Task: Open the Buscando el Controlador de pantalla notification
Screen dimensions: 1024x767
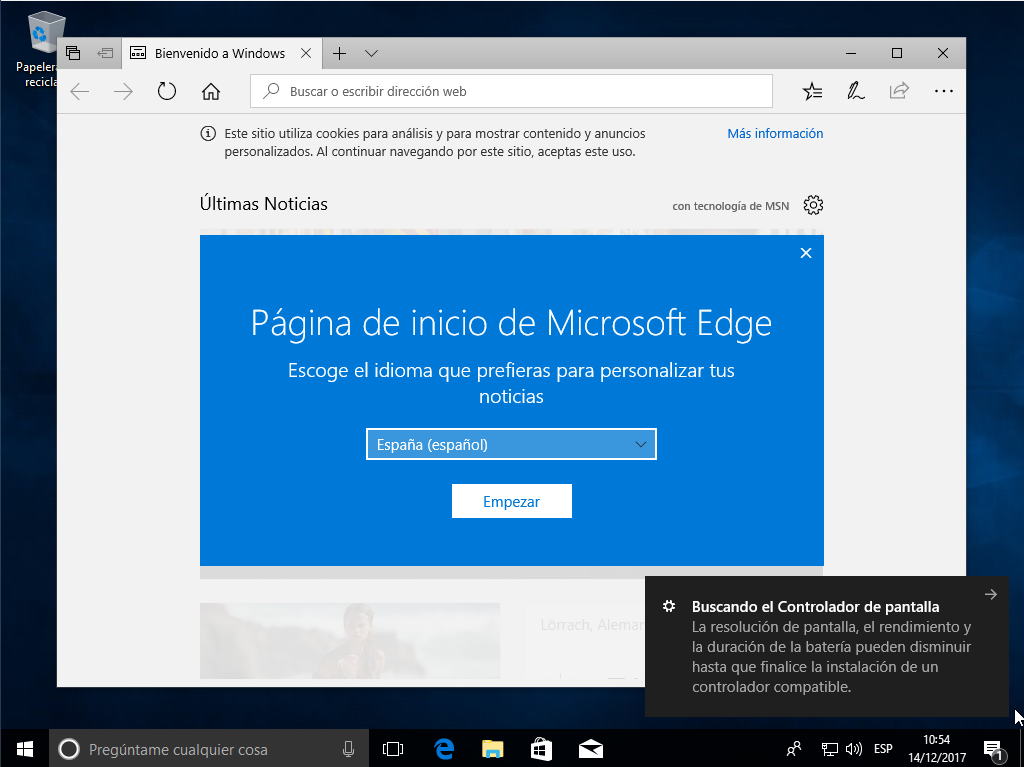Action: (x=826, y=646)
